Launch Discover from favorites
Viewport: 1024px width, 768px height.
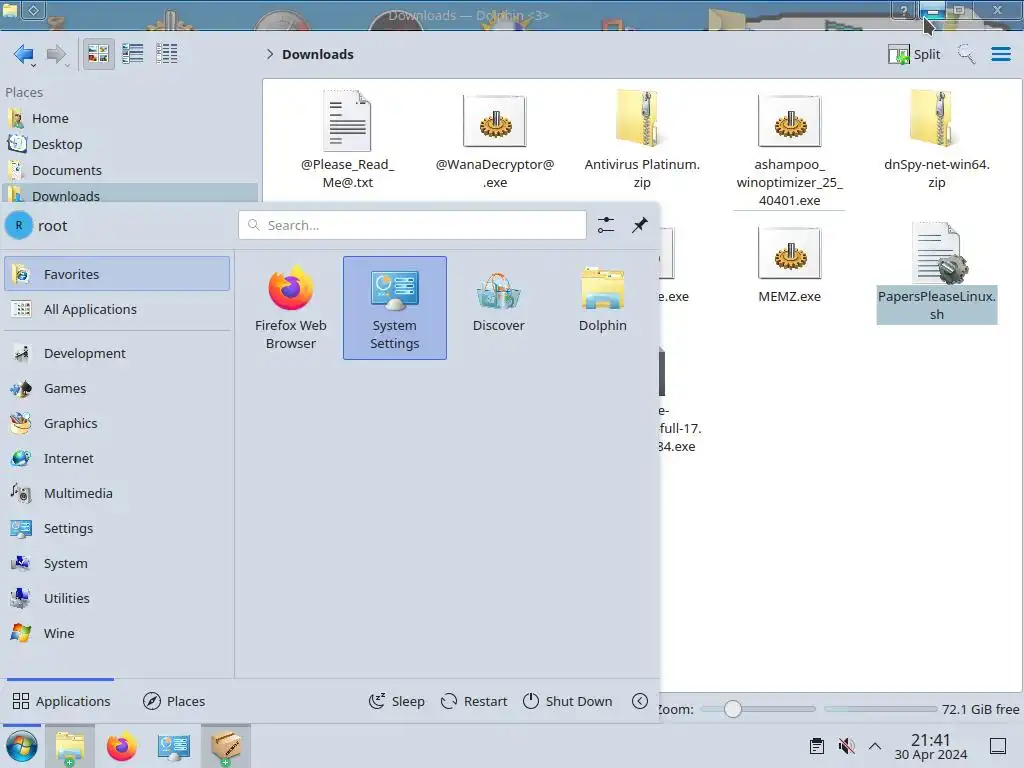[x=498, y=308]
